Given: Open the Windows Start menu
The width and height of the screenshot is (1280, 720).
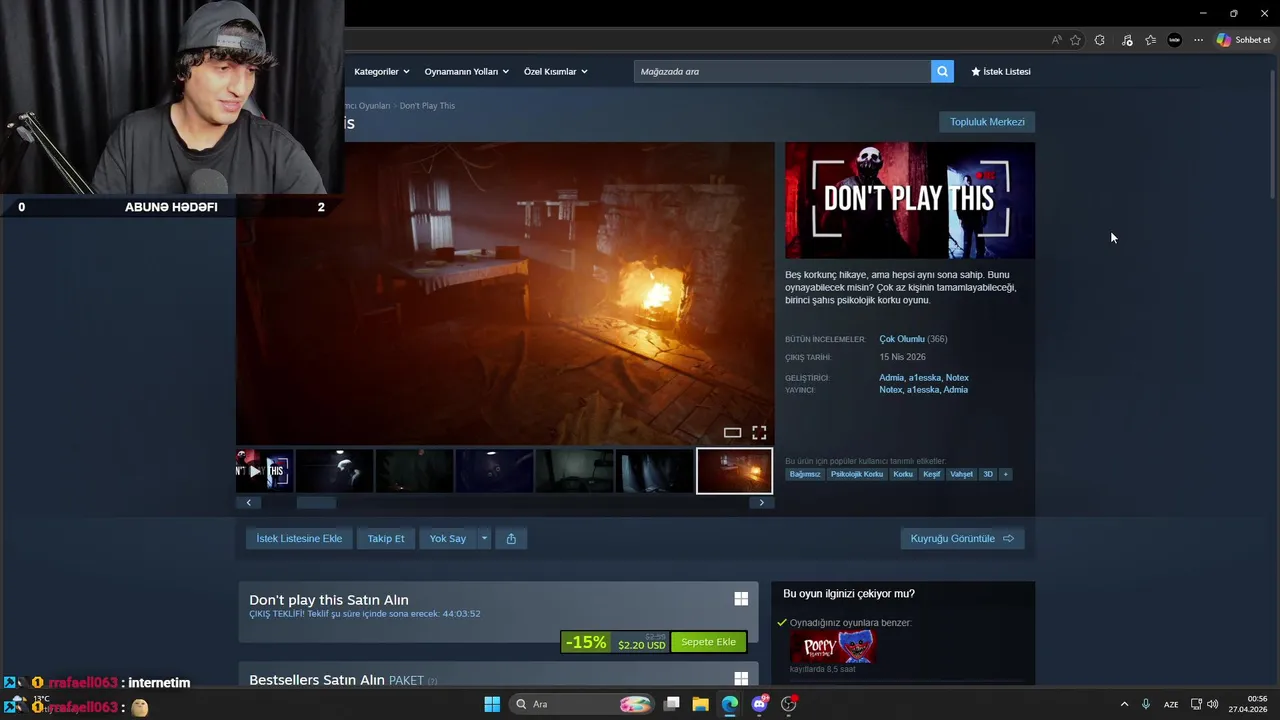Looking at the screenshot, I should 492,704.
